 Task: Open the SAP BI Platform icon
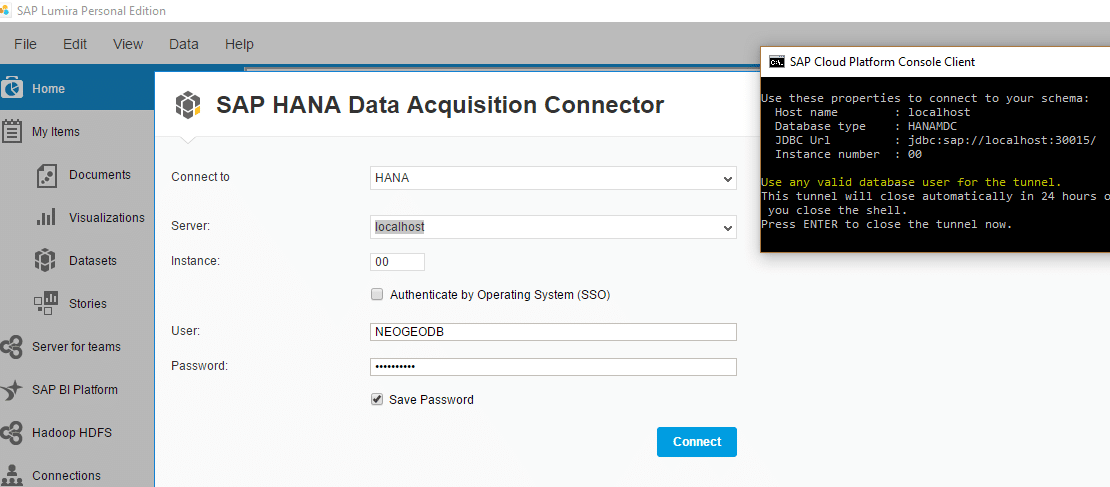click(x=12, y=390)
